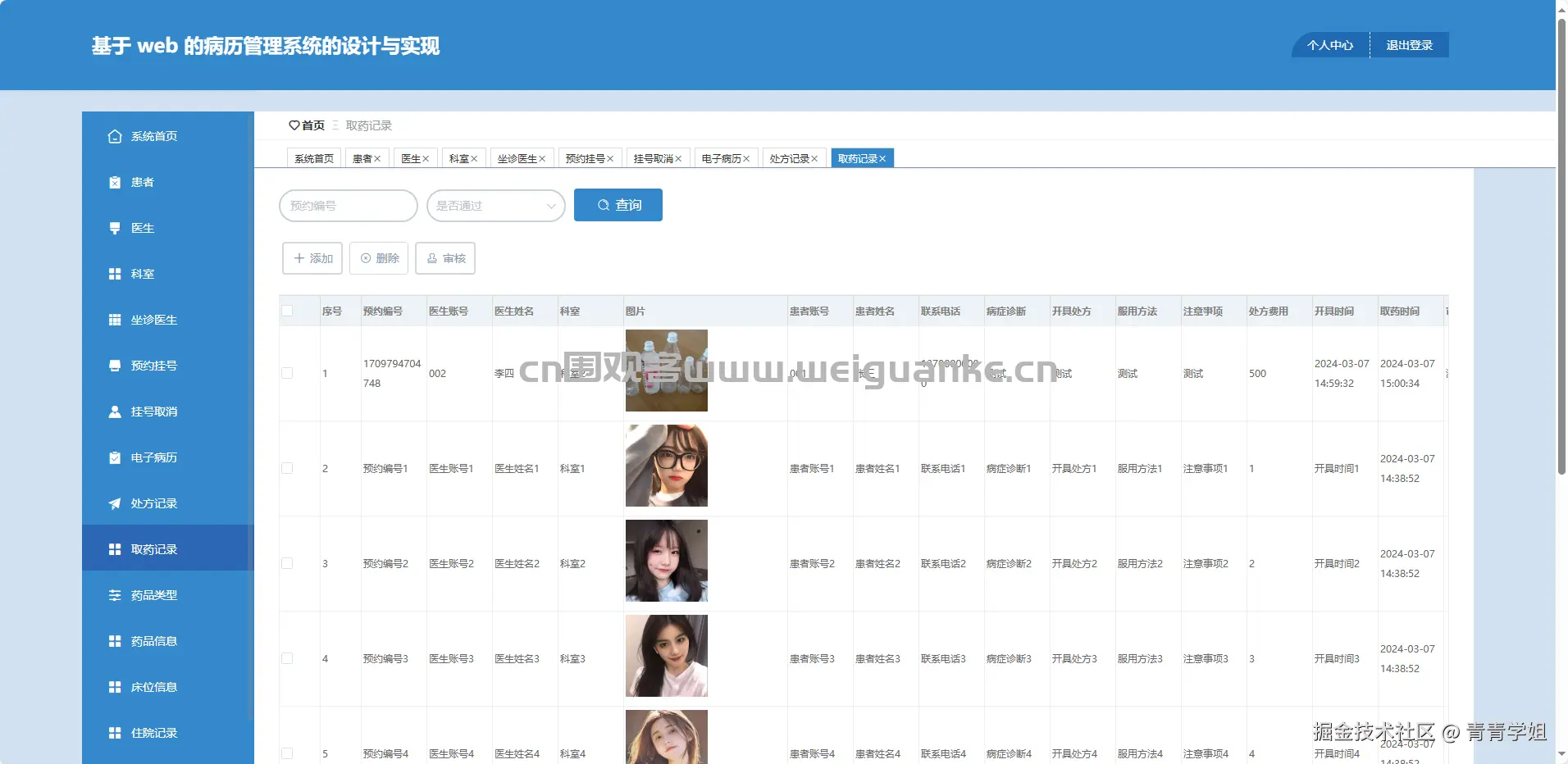
Task: Check the box for row 预约编号3
Action: tap(287, 658)
